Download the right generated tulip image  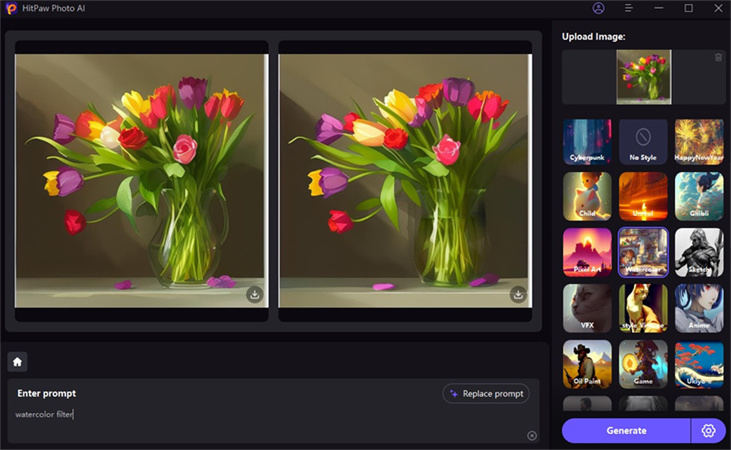pyautogui.click(x=518, y=294)
